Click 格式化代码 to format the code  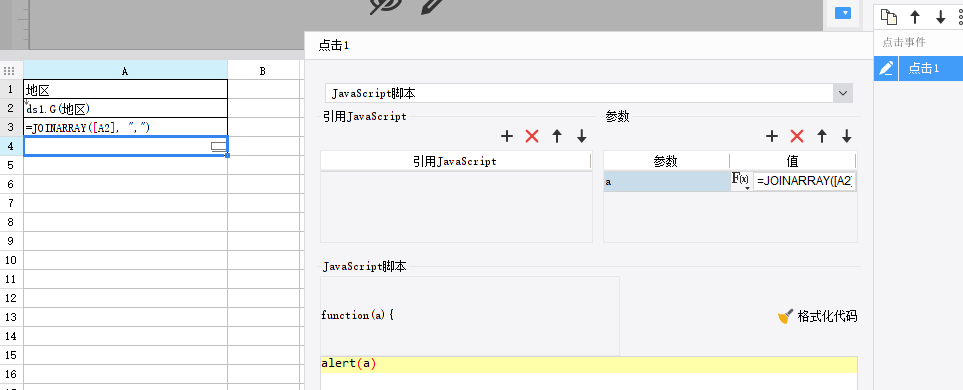(817, 317)
